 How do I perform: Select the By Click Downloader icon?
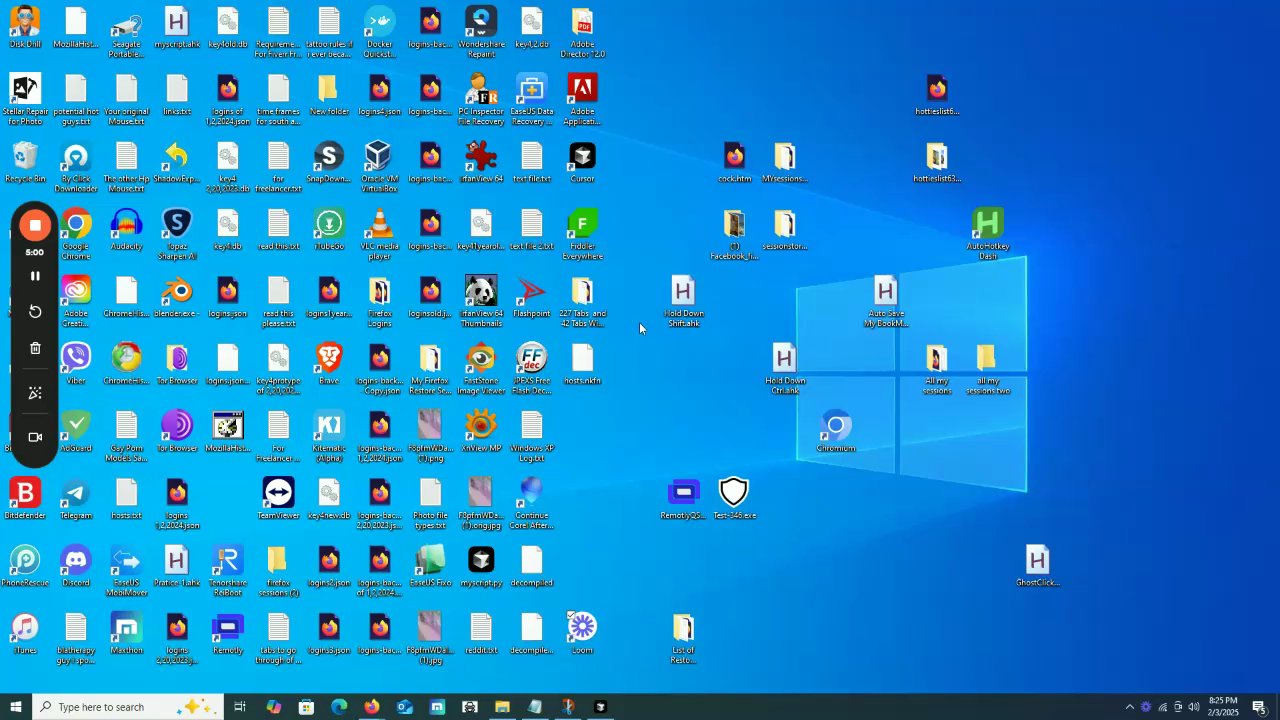click(76, 167)
